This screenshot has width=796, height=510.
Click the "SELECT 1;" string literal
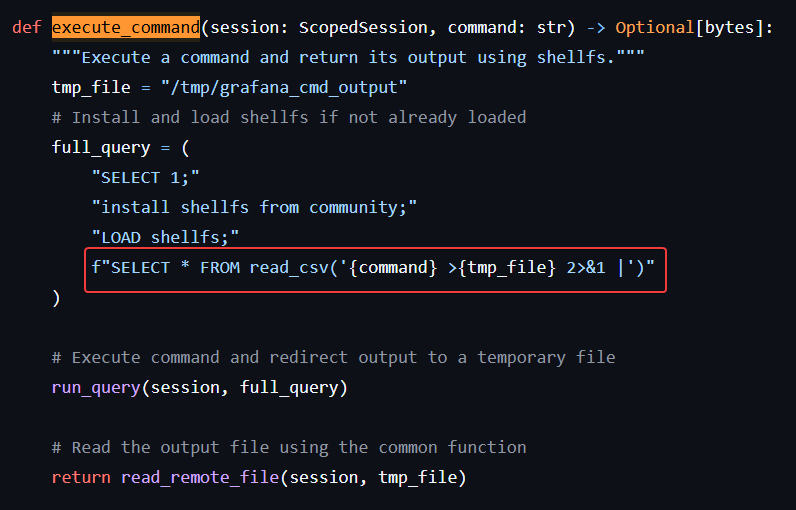pyautogui.click(x=145, y=178)
